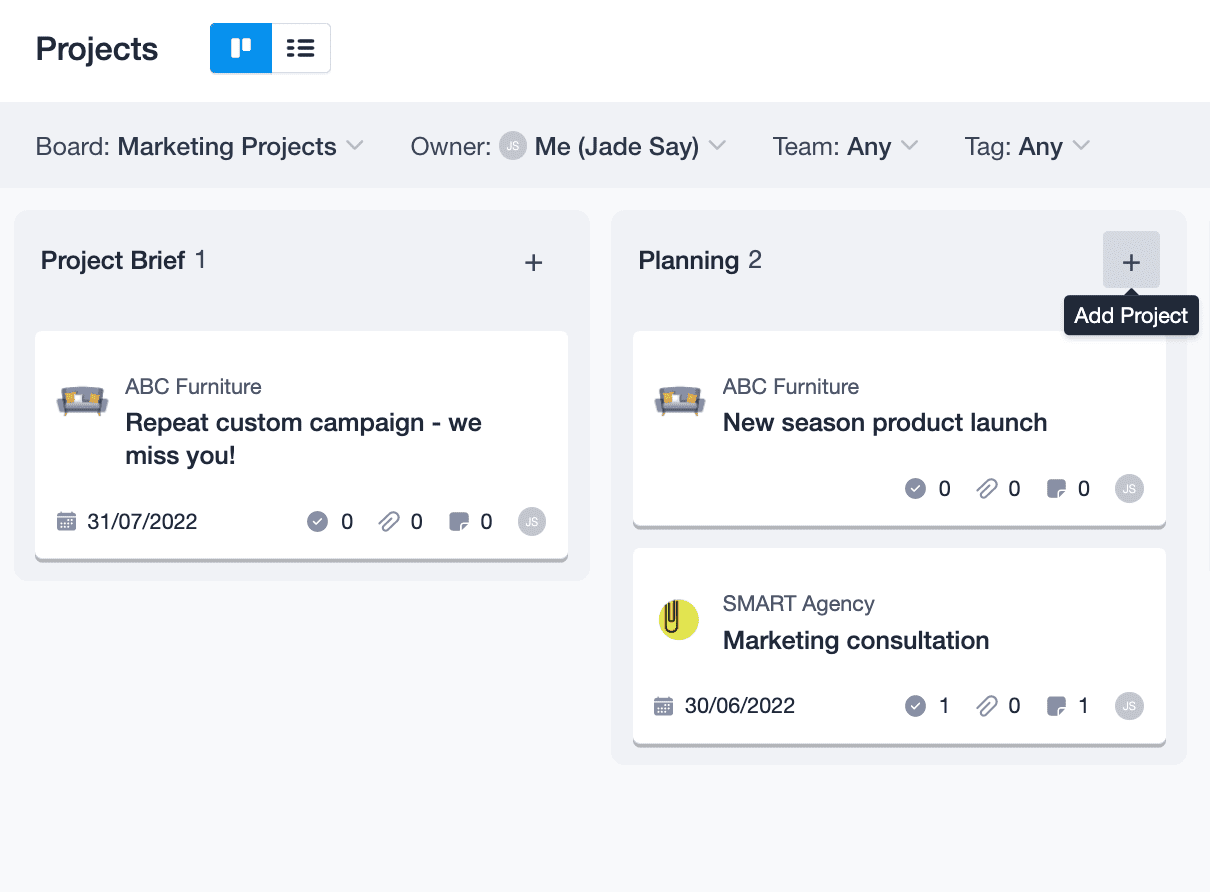Click SMART Agency paperclip logo
Image resolution: width=1210 pixels, height=892 pixels.
[x=678, y=620]
